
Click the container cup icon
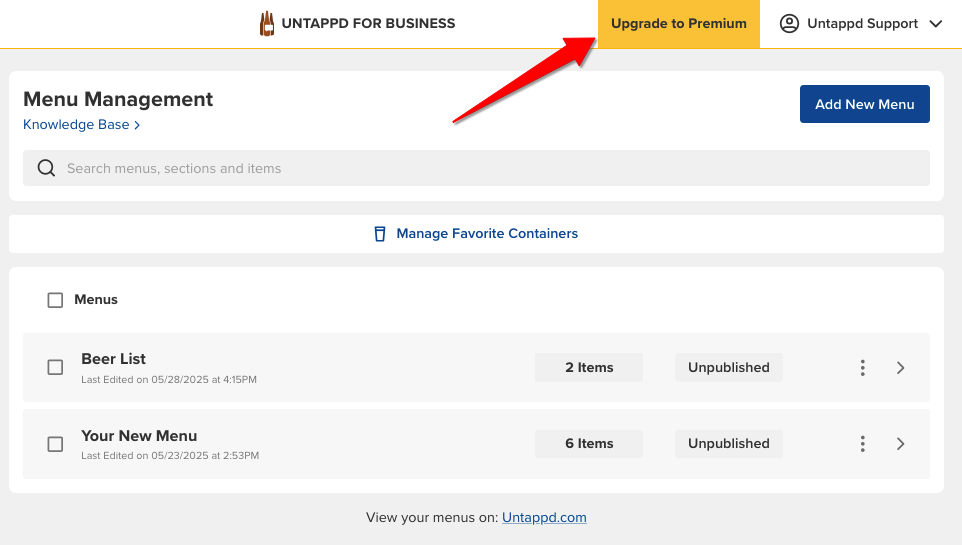380,234
